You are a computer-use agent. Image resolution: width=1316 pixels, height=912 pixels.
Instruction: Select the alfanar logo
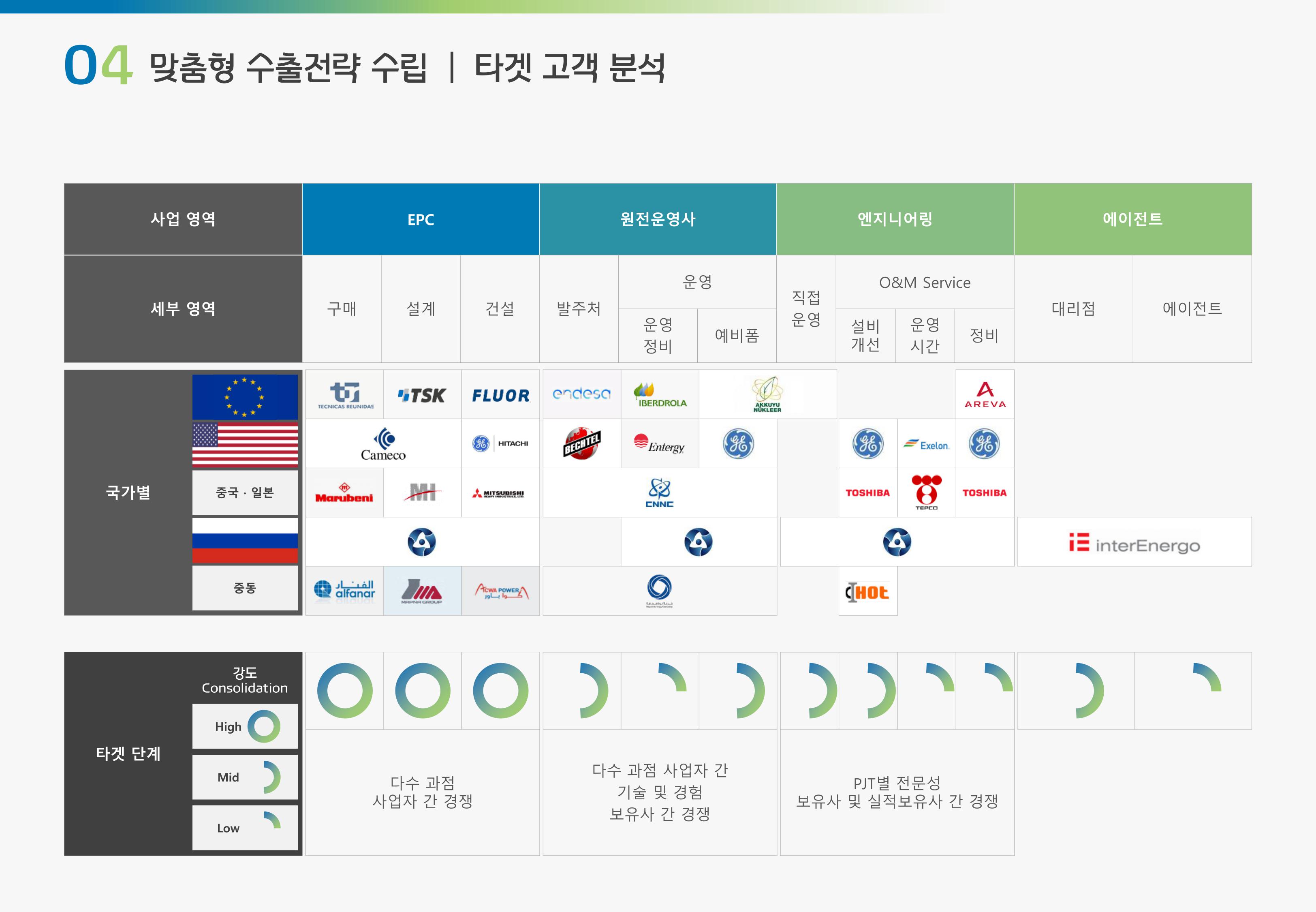point(344,590)
